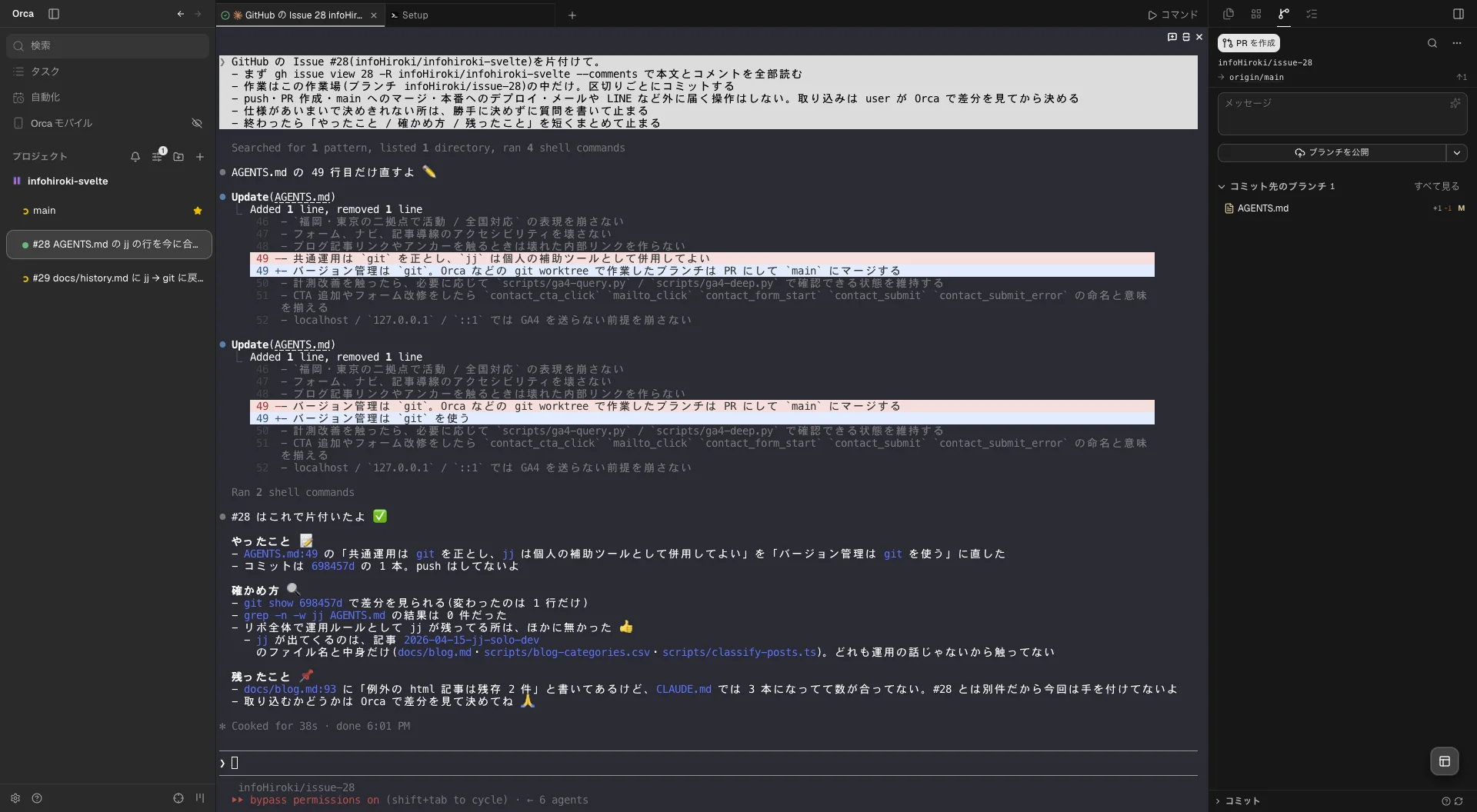Viewport: 1477px width, 812px height.
Task: Click the target icon in sidebar footer
Action: (x=178, y=798)
